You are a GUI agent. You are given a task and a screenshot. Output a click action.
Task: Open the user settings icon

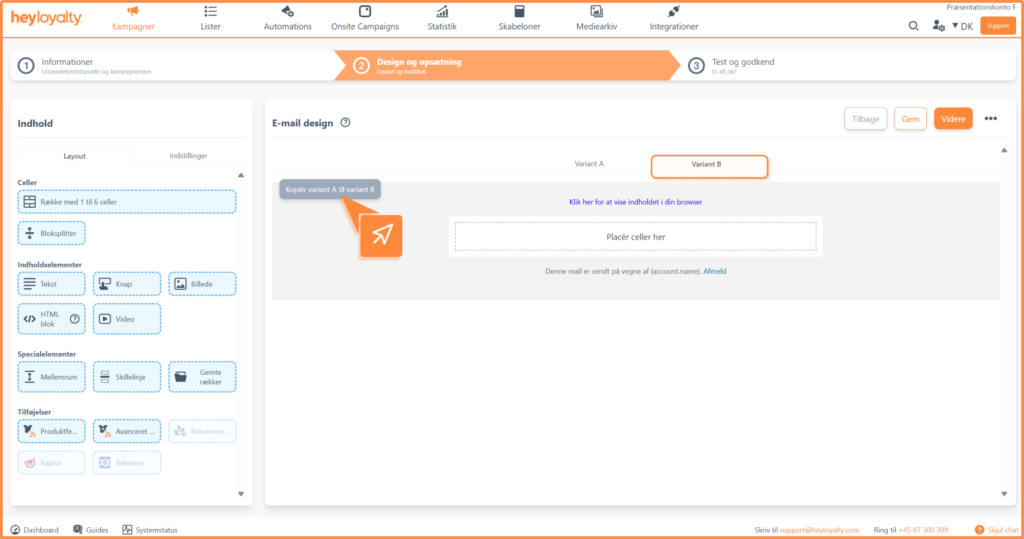(x=938, y=26)
